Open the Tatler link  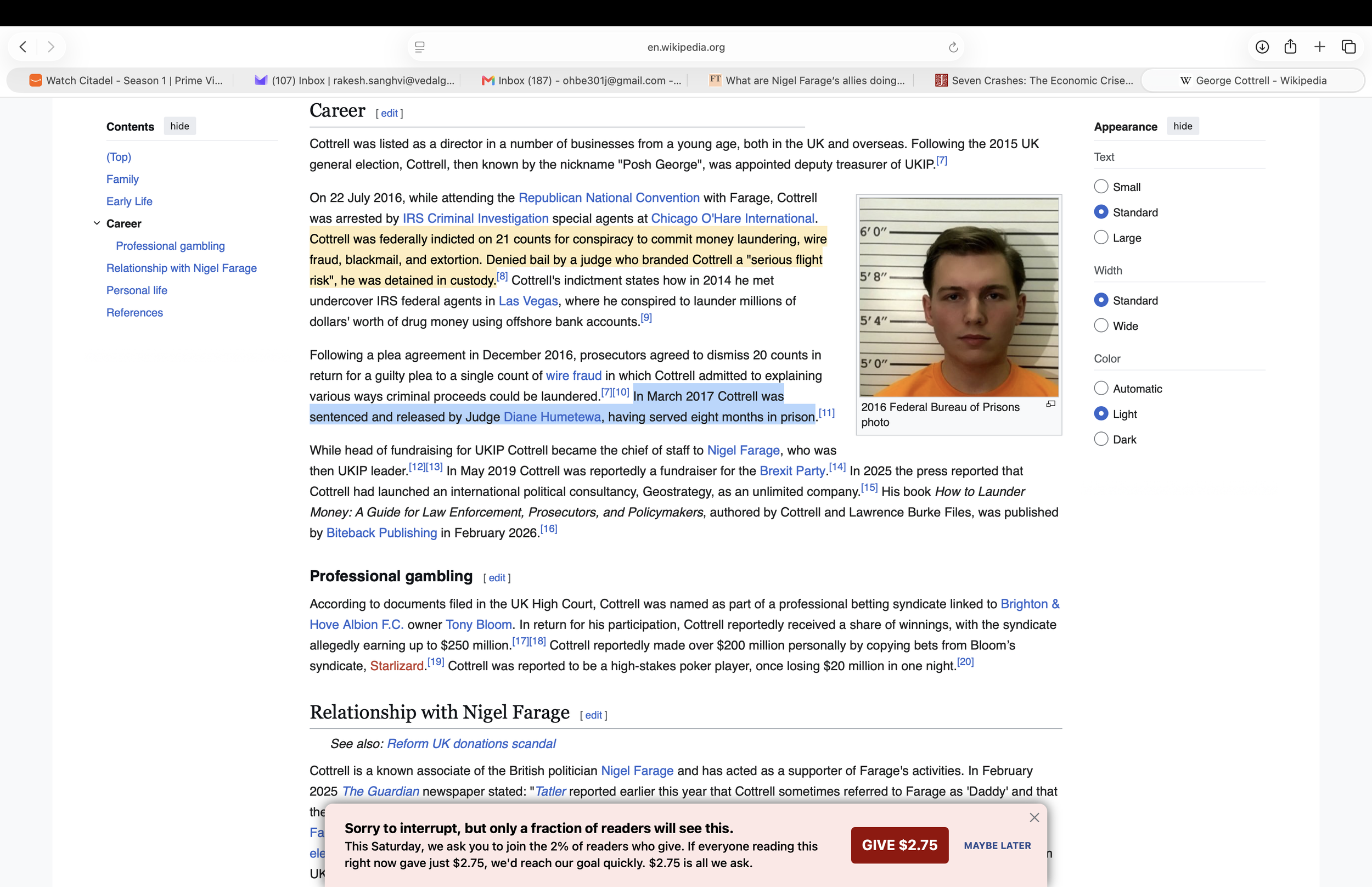pos(550,791)
